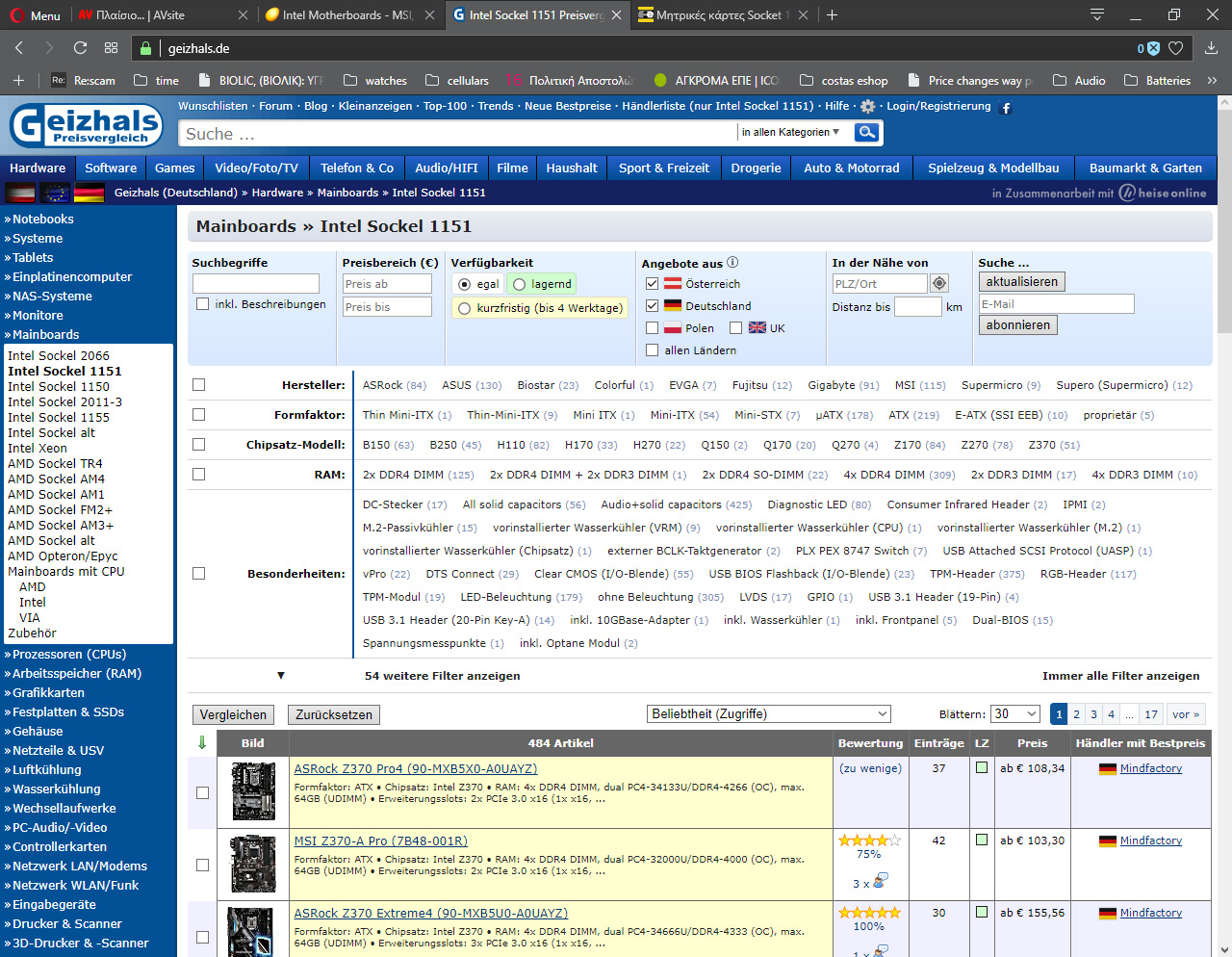The height and width of the screenshot is (957, 1232).
Task: Use location target icon beside PLZ/Ort
Action: point(939,283)
